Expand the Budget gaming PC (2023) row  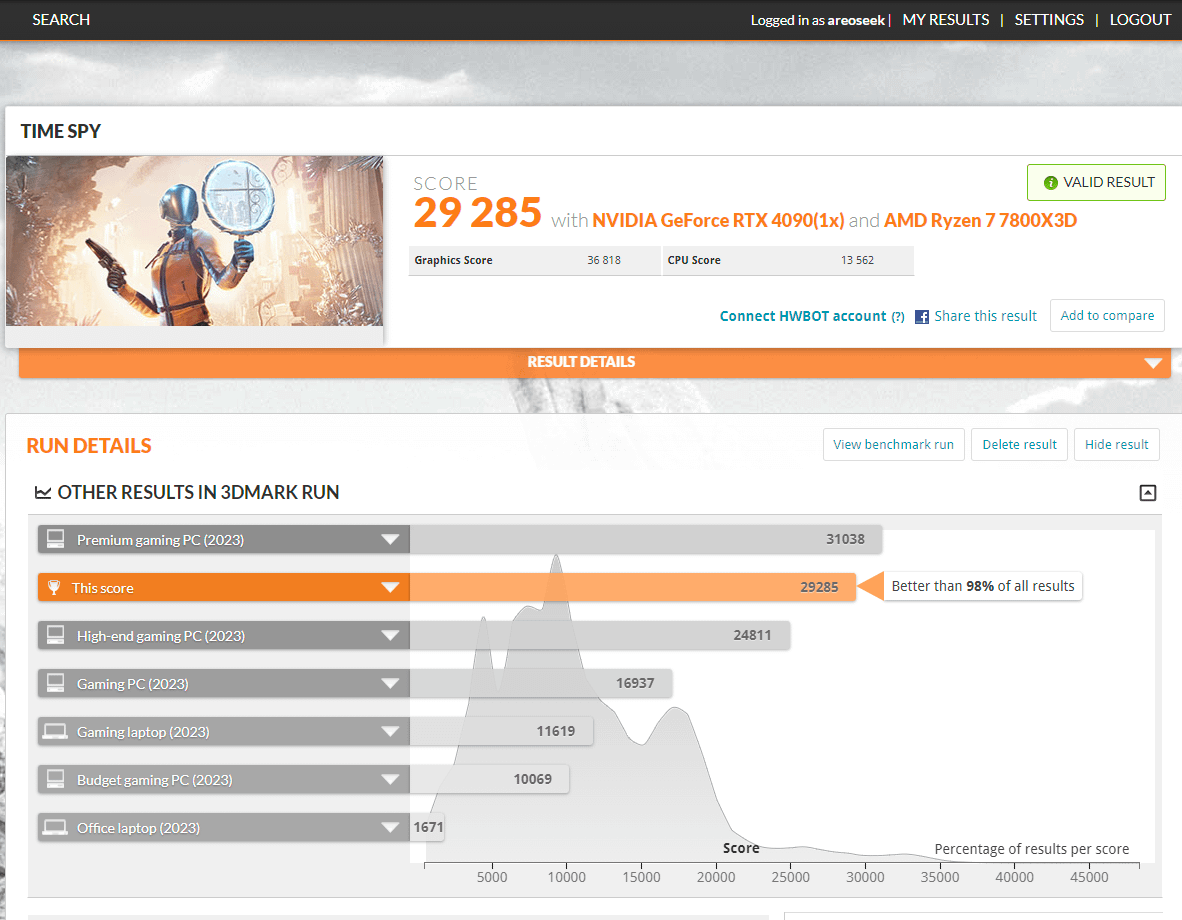coord(390,779)
